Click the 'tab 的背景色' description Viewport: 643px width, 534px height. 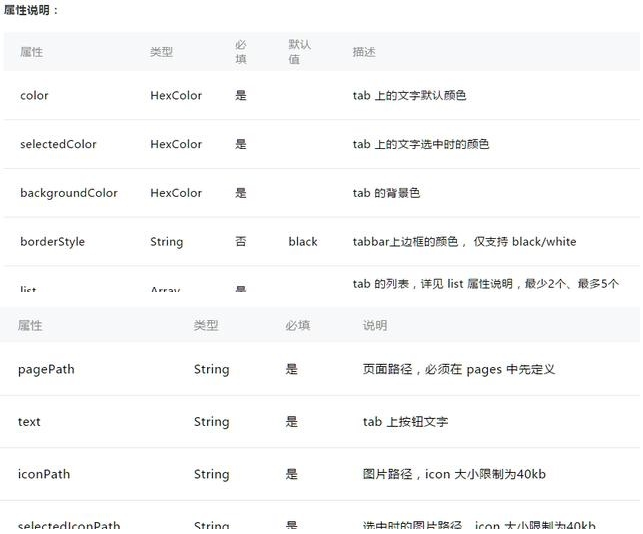[x=386, y=193]
